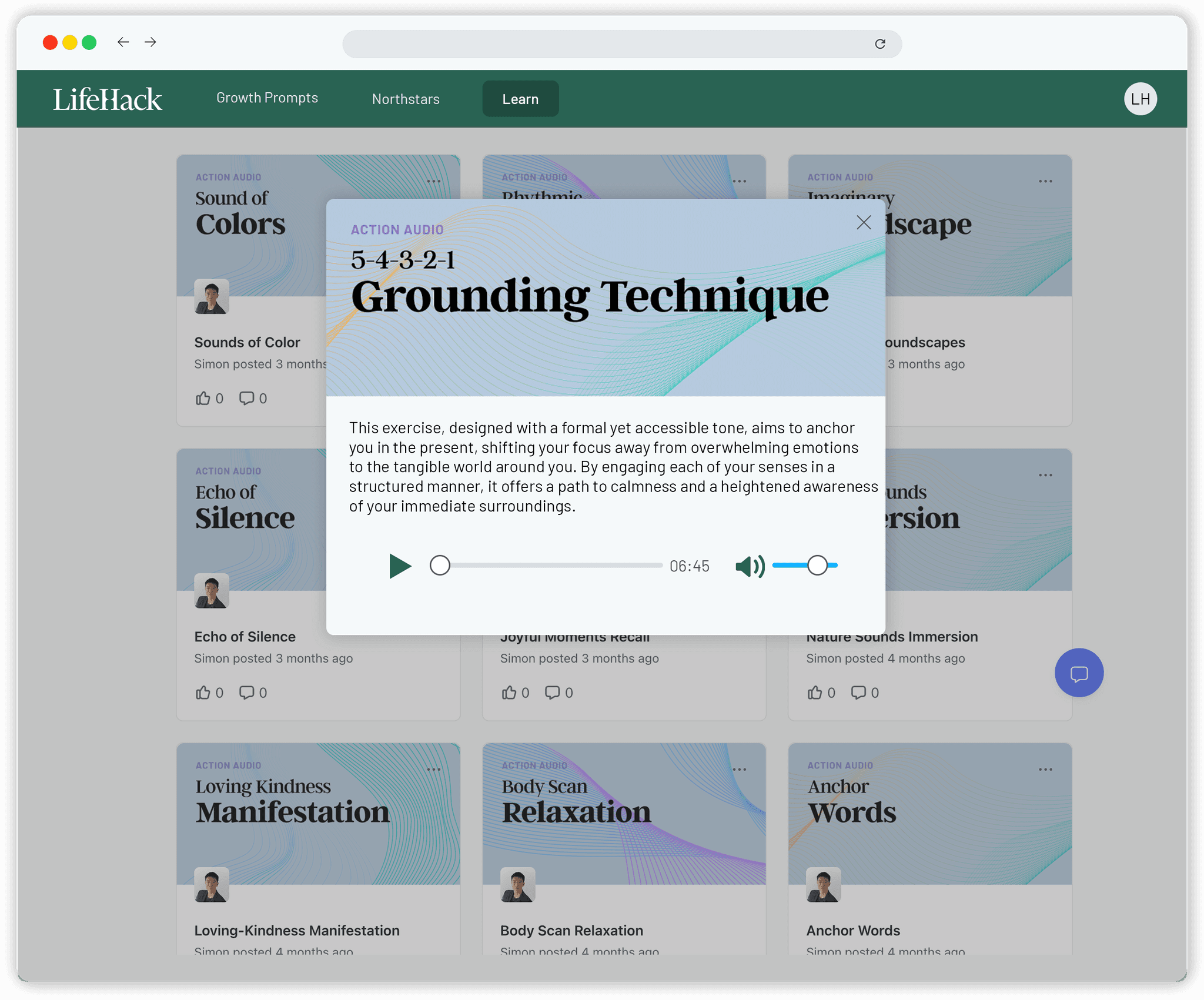Viewport: 1204px width, 1000px height.
Task: Play the Grounding Technique audio
Action: point(400,566)
